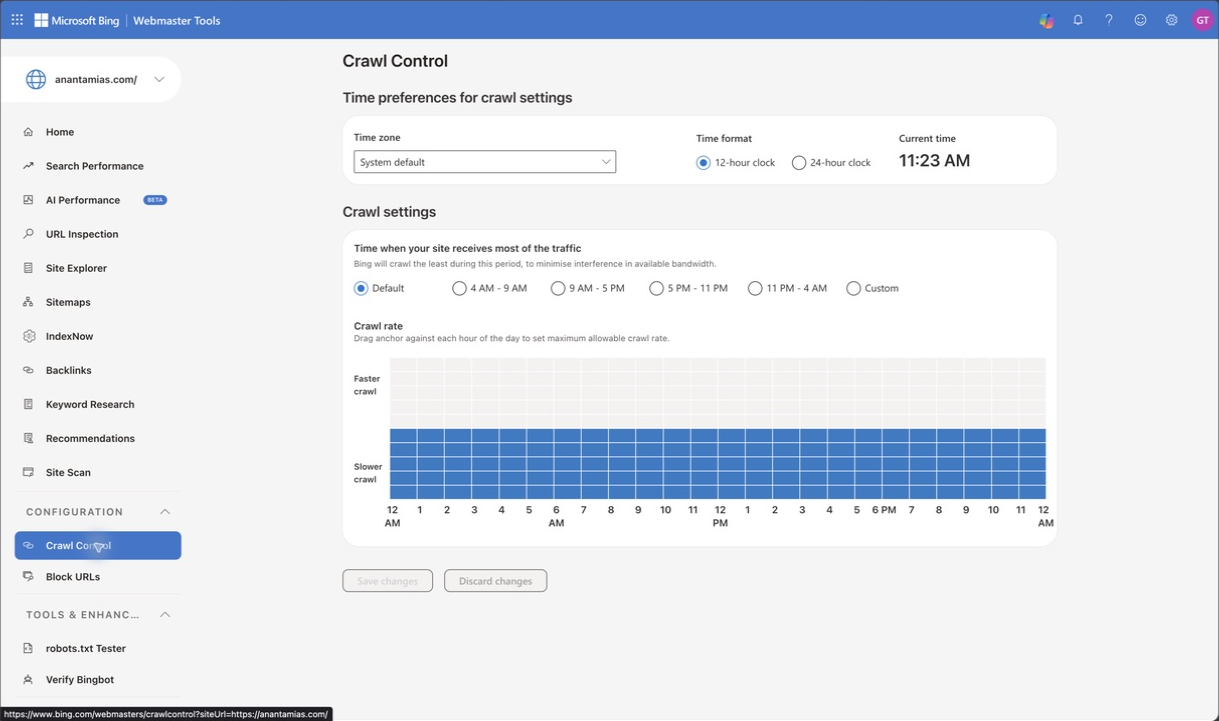
Task: Click the Search Performance trend icon
Action: [28, 166]
